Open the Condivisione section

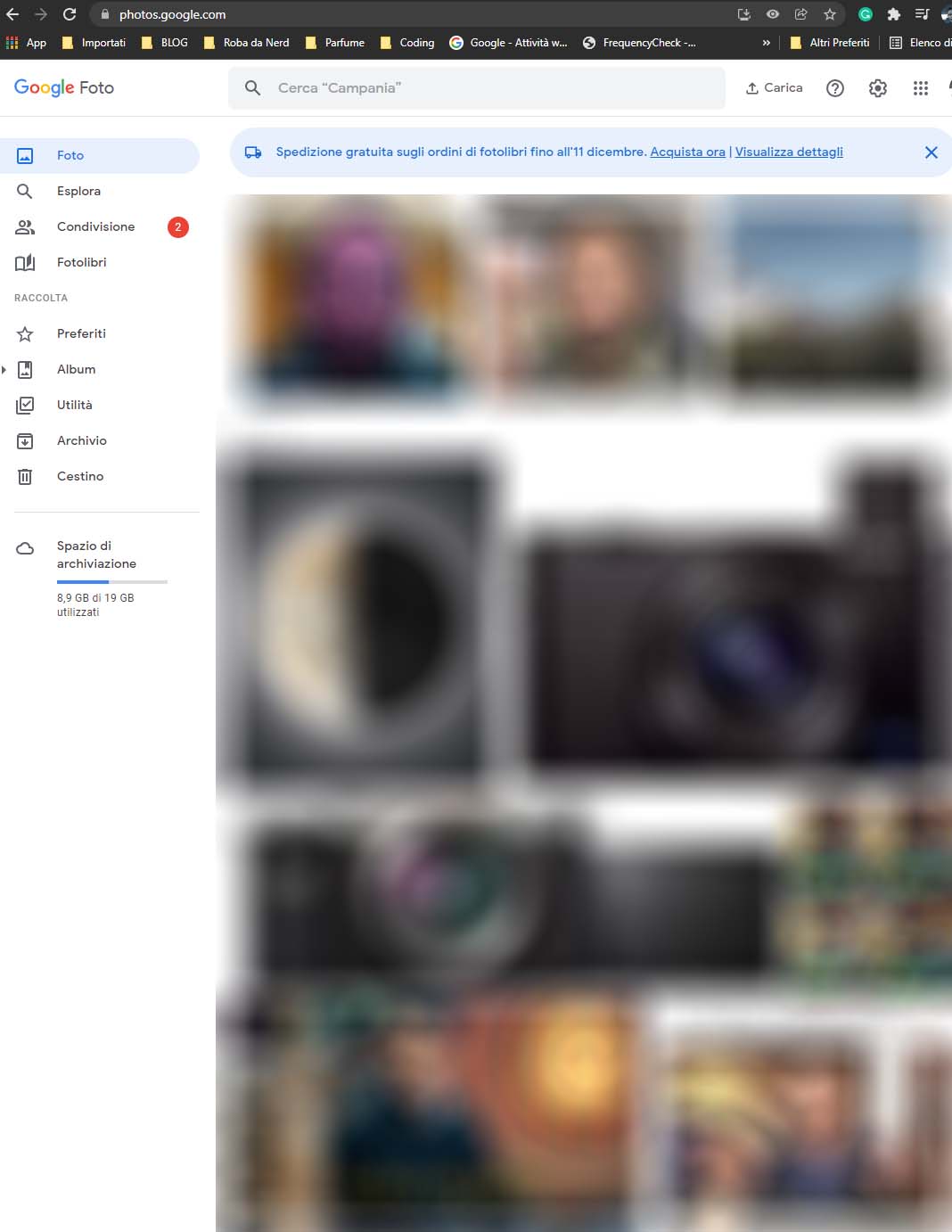tap(95, 226)
